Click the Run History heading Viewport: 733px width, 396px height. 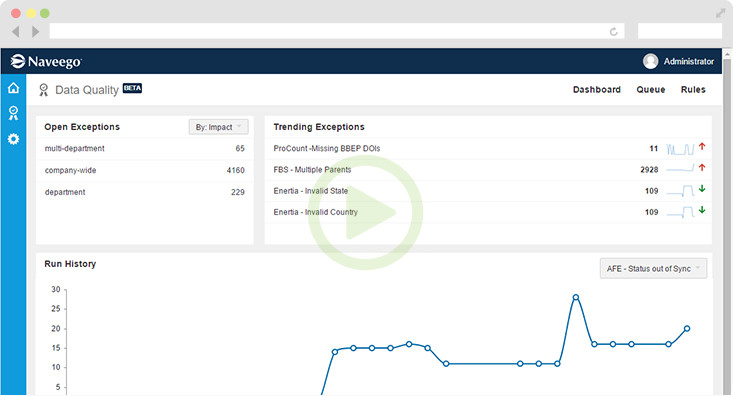point(70,264)
